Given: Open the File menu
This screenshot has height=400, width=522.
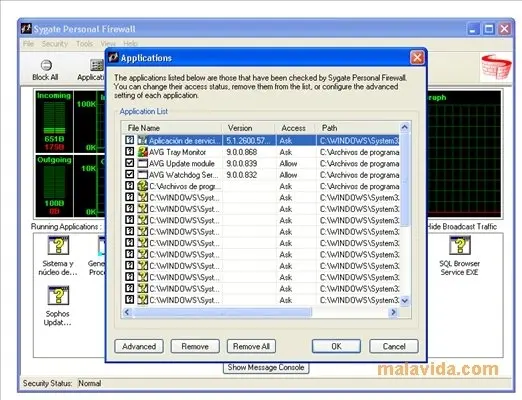Looking at the screenshot, I should pyautogui.click(x=29, y=44).
